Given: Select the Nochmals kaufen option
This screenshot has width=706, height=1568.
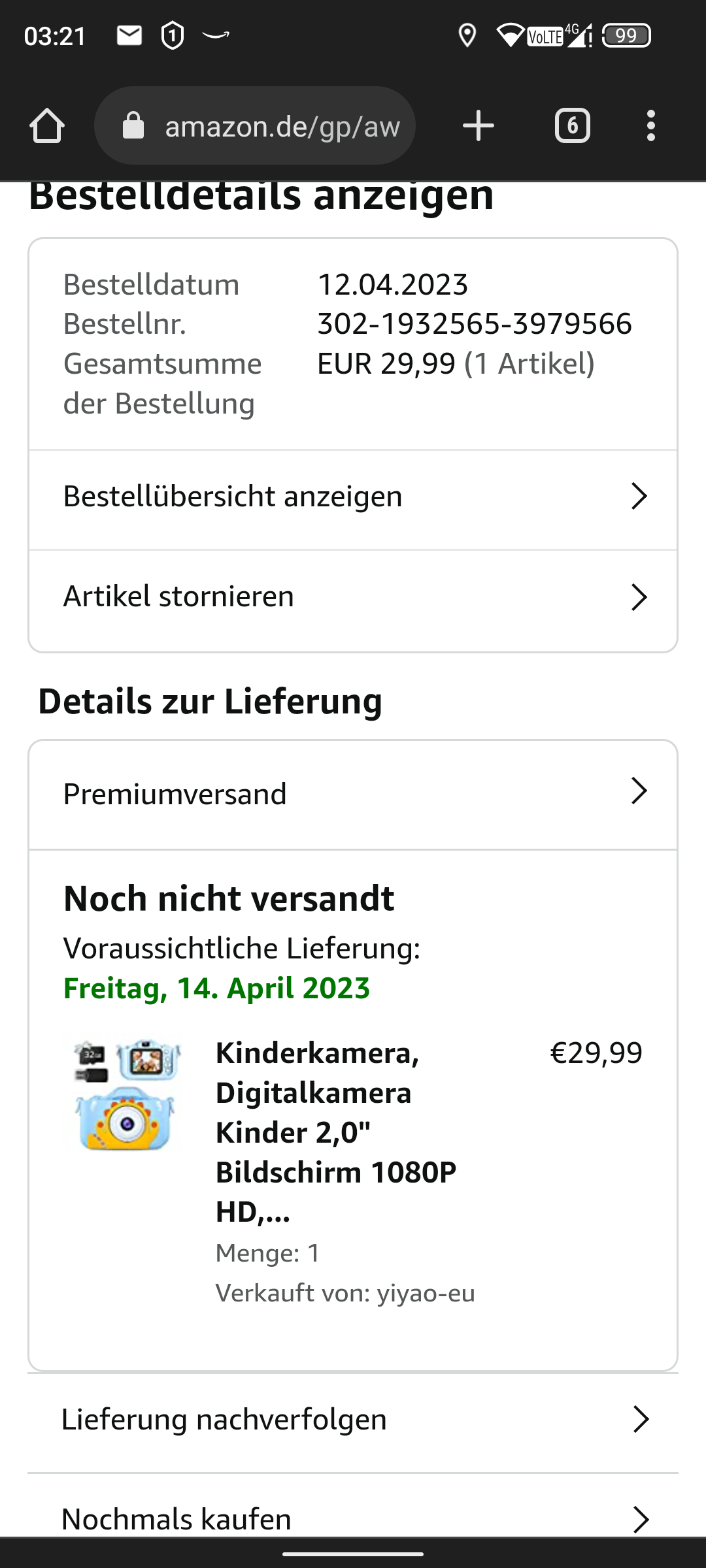Looking at the screenshot, I should click(176, 1519).
